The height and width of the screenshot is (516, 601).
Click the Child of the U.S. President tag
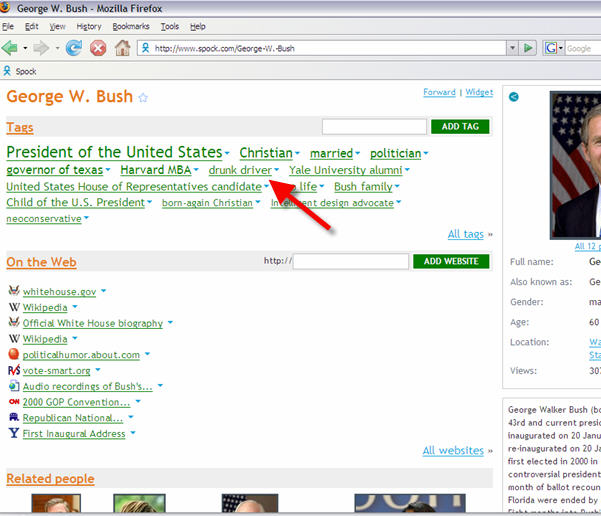tap(76, 202)
